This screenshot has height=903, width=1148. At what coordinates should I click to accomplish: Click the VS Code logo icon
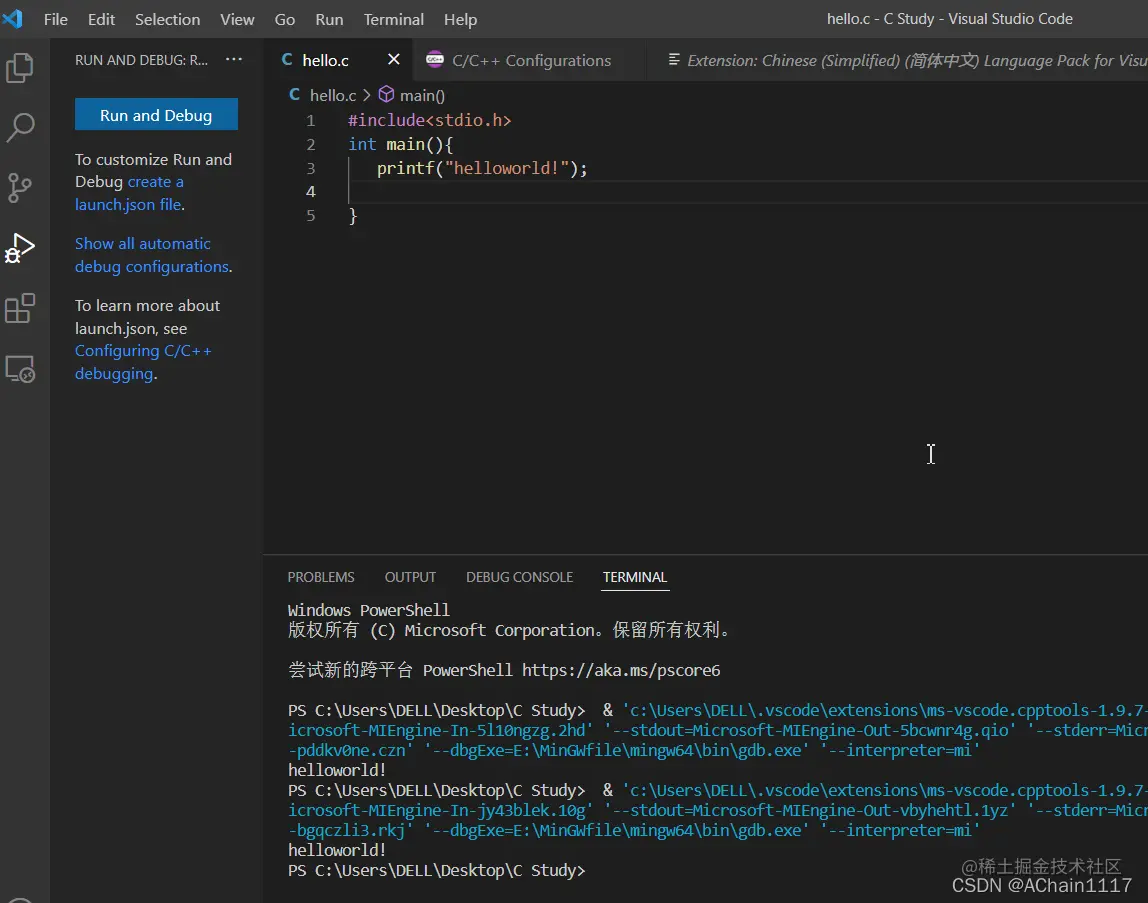[x=12, y=18]
